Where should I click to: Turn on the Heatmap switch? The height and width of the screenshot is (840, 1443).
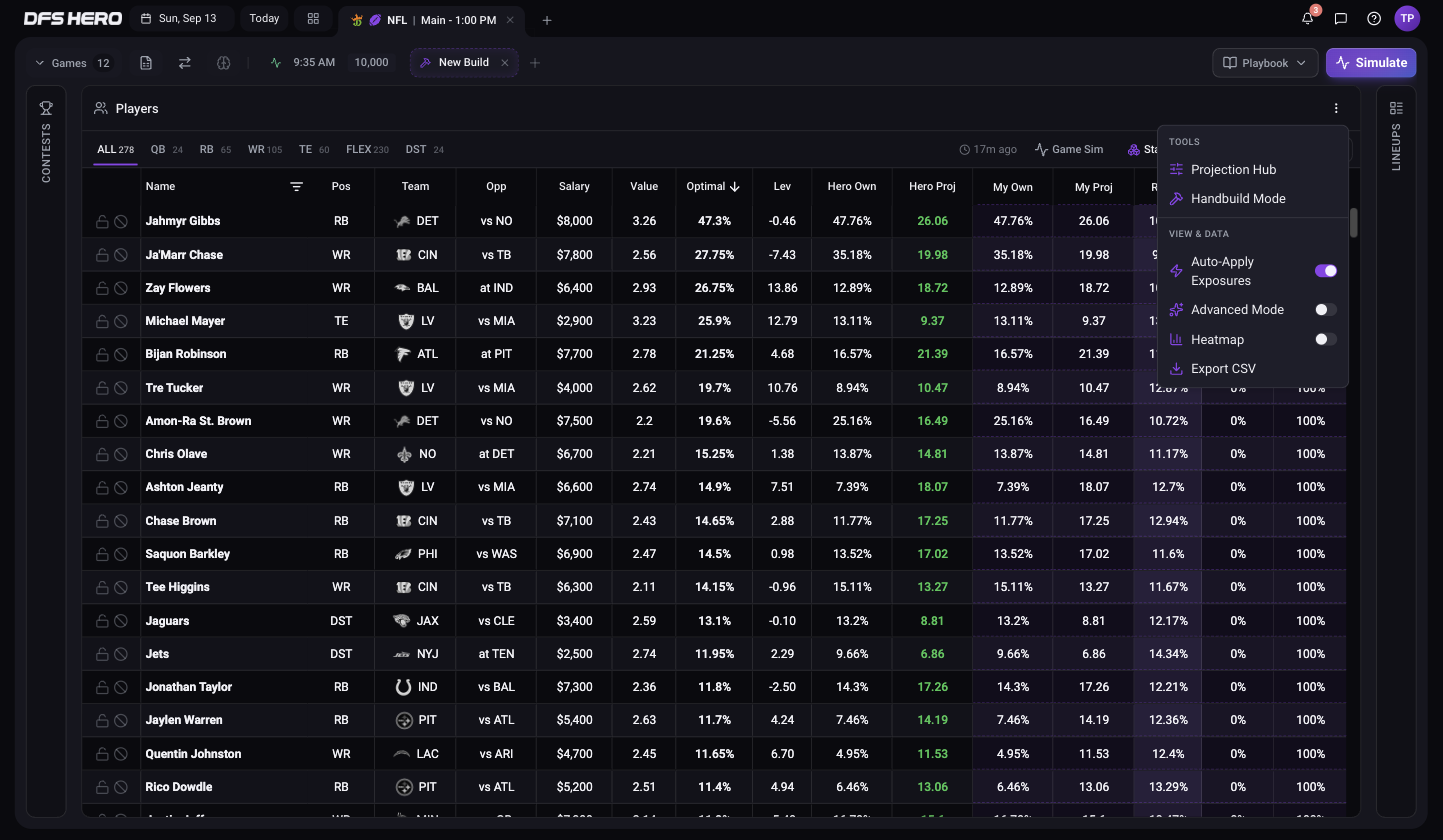pyautogui.click(x=1325, y=340)
